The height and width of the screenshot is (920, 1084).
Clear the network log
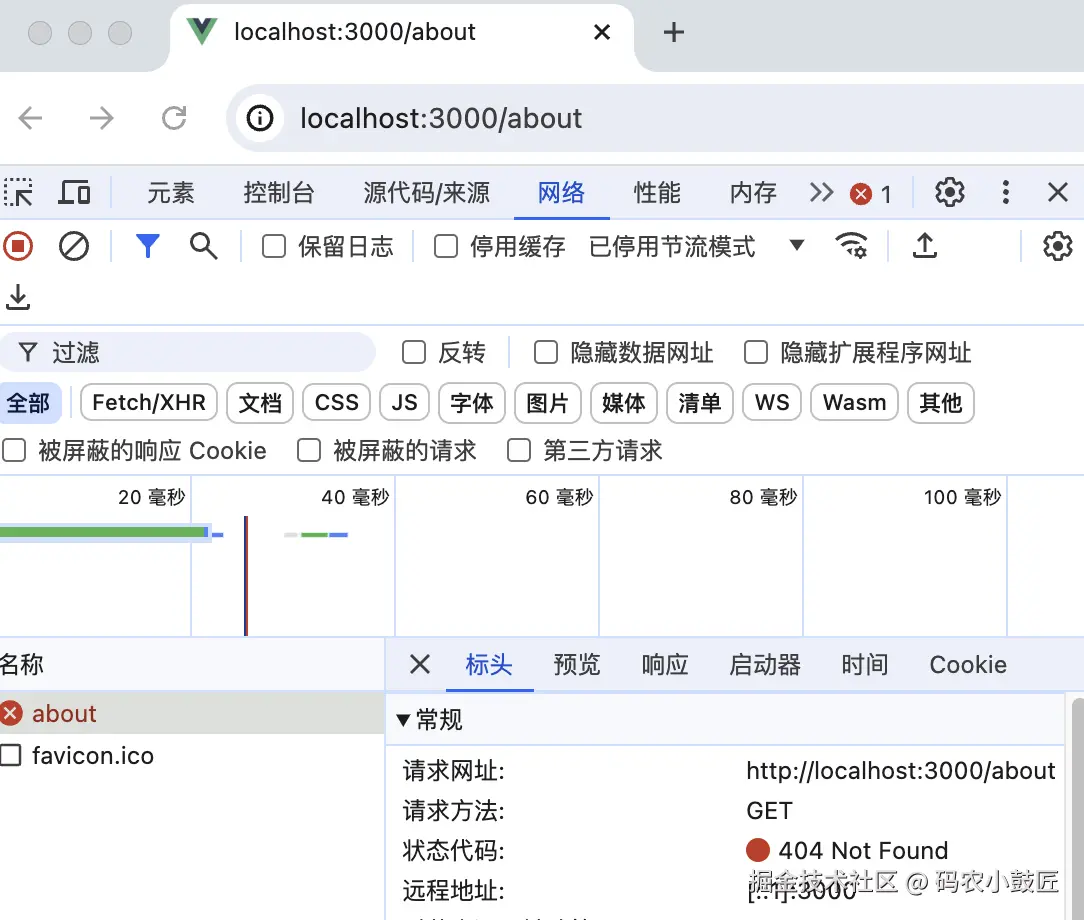point(74,246)
